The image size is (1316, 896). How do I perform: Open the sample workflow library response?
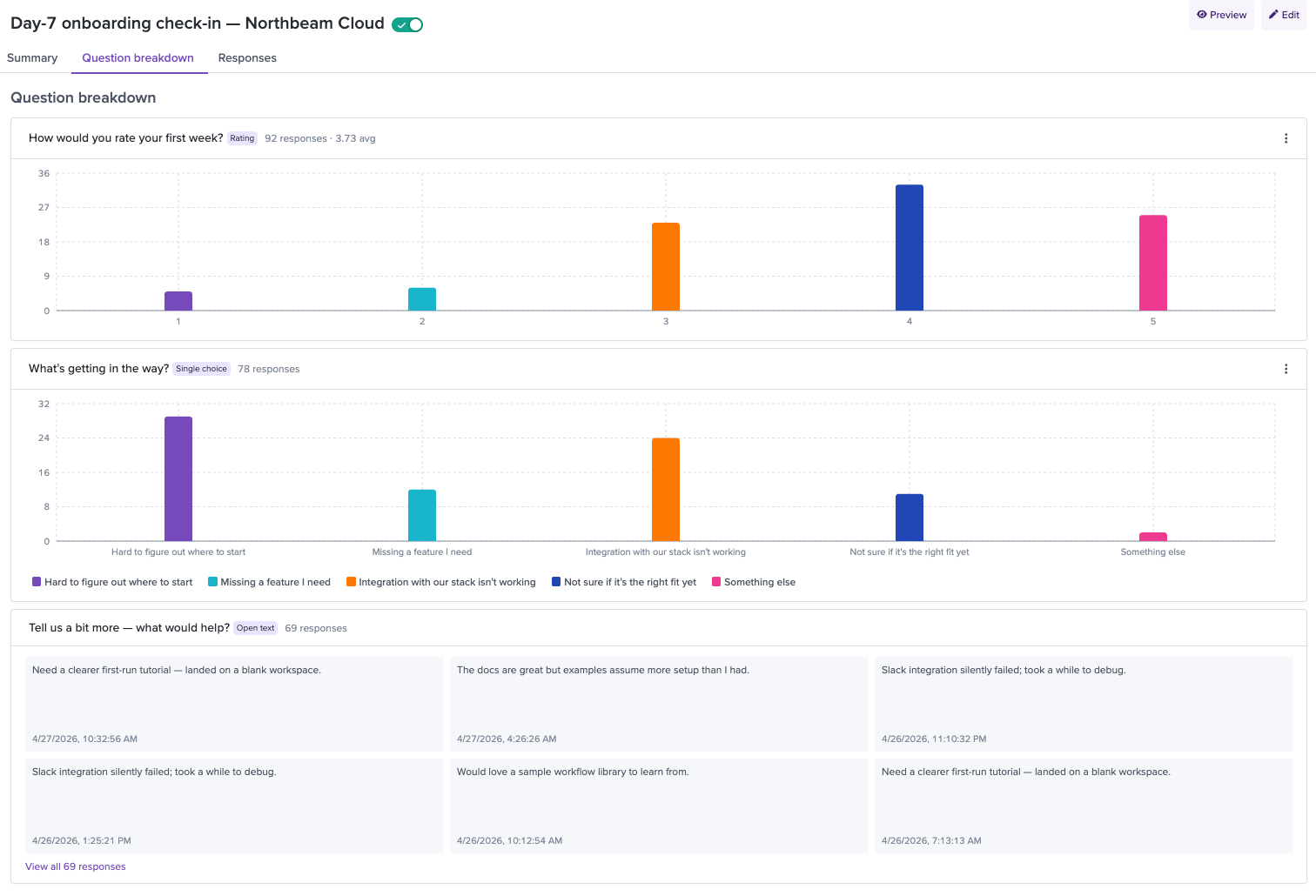point(659,806)
